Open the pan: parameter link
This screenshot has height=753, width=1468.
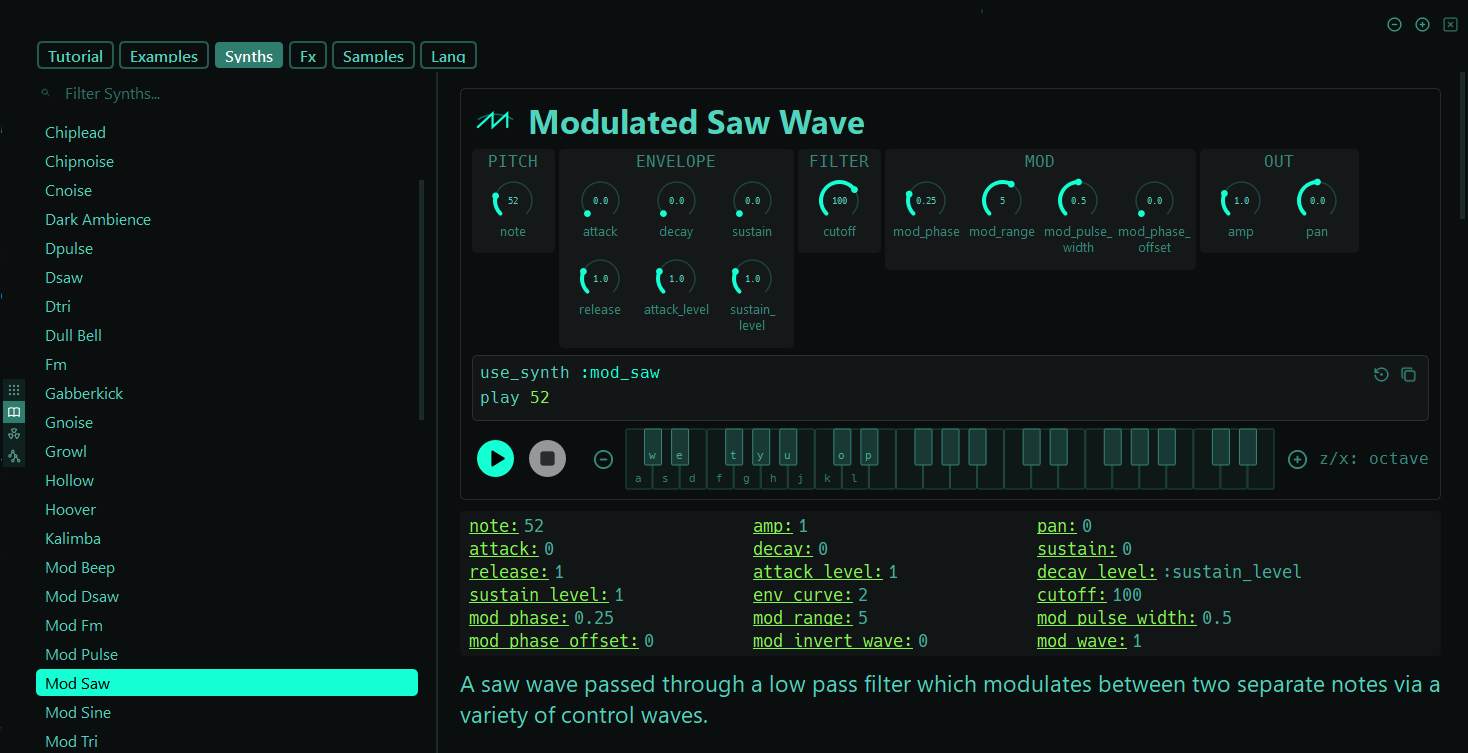pos(1057,526)
